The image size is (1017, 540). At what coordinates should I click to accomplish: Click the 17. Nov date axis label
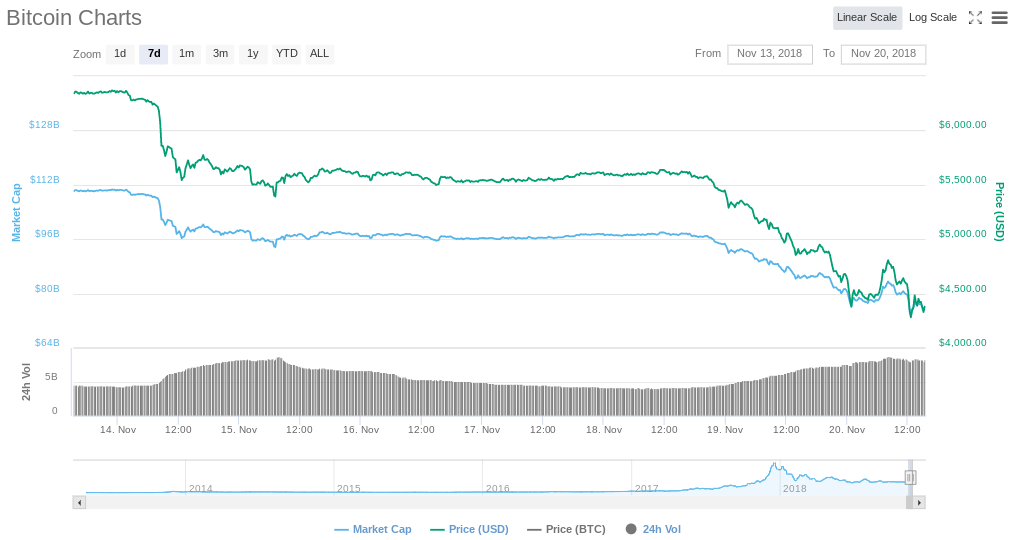482,430
